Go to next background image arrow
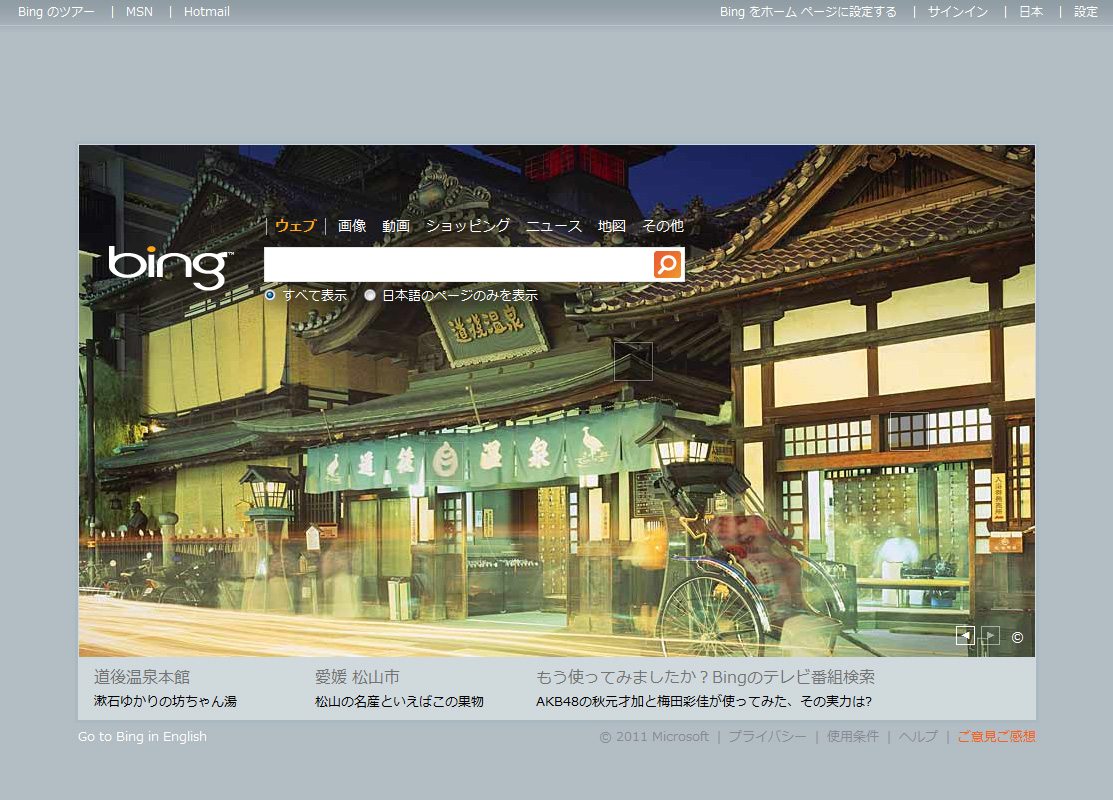The image size is (1113, 800). pos(990,636)
